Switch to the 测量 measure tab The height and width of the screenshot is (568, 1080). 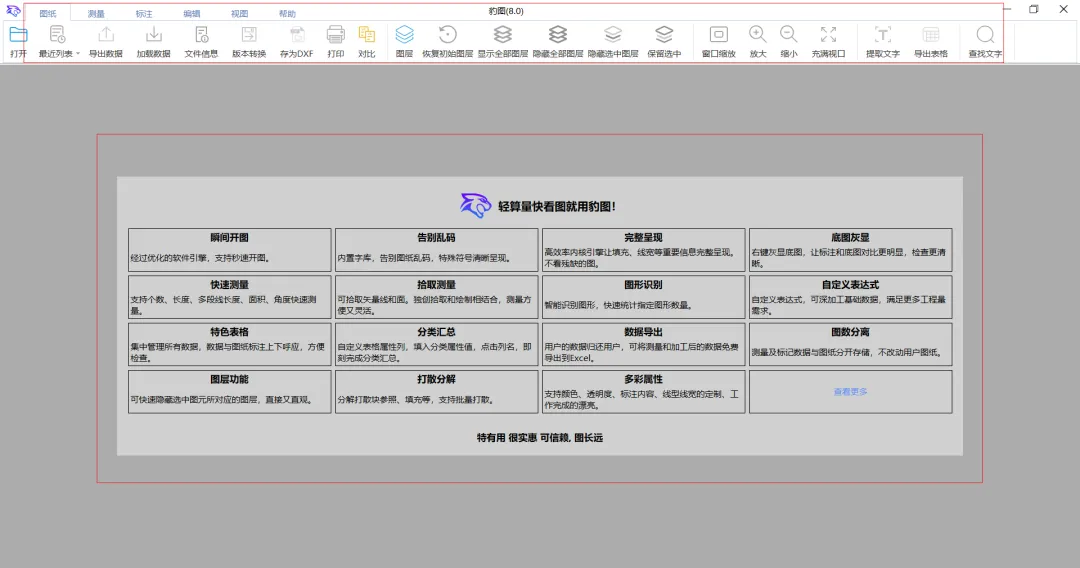pyautogui.click(x=96, y=14)
